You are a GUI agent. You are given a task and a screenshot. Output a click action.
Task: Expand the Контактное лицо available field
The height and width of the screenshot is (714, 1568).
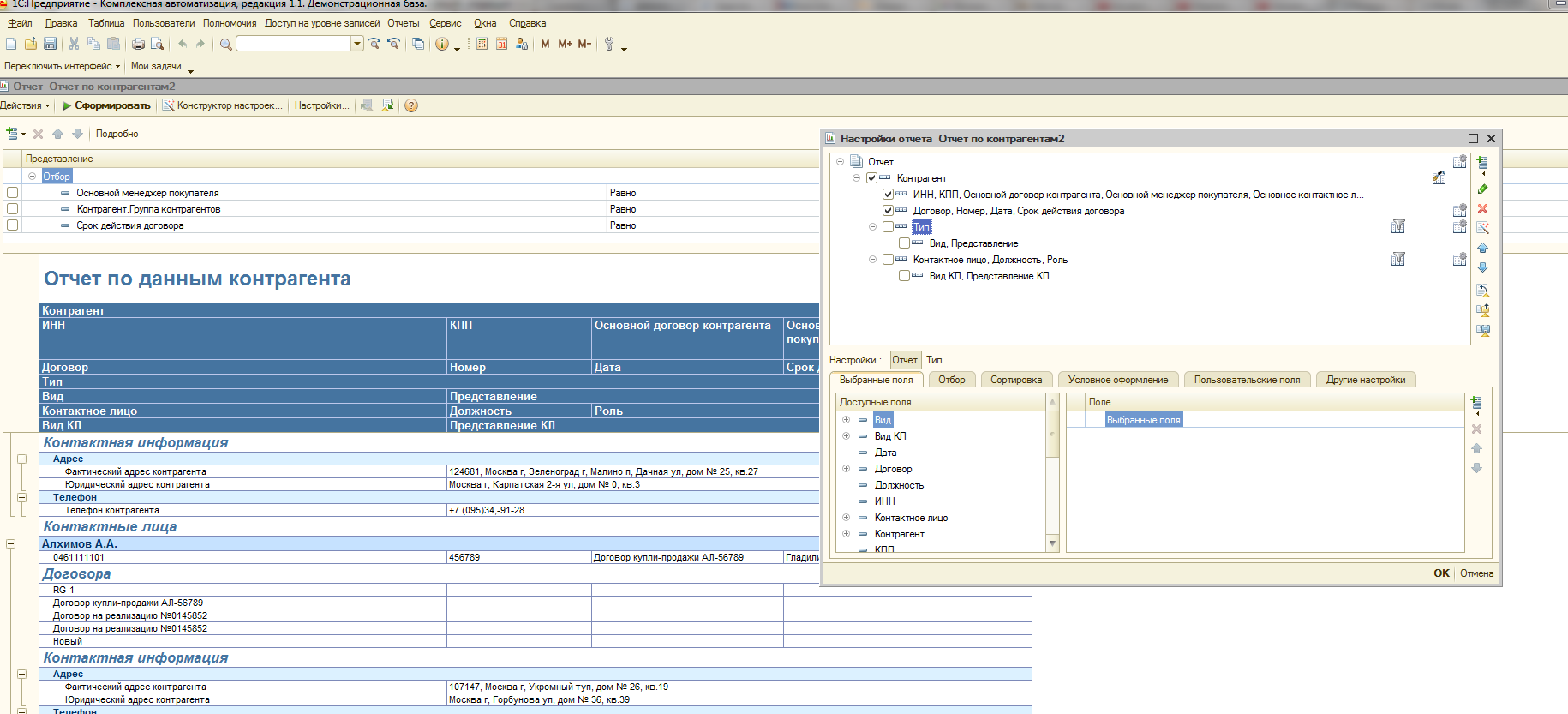846,518
